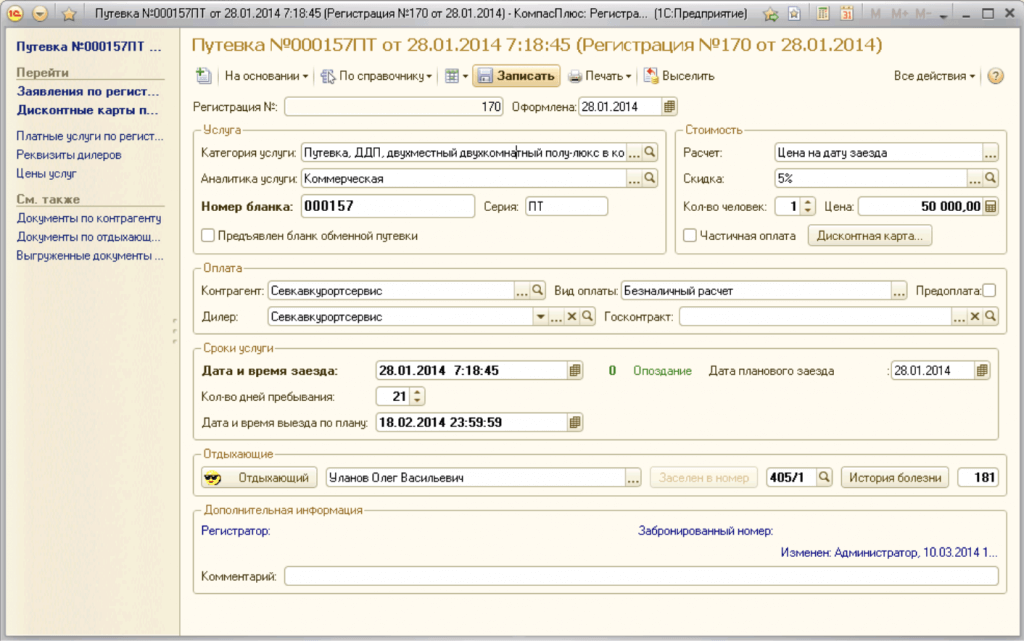Click the 1C application logo icon
This screenshot has width=1024, height=641.
(x=14, y=13)
